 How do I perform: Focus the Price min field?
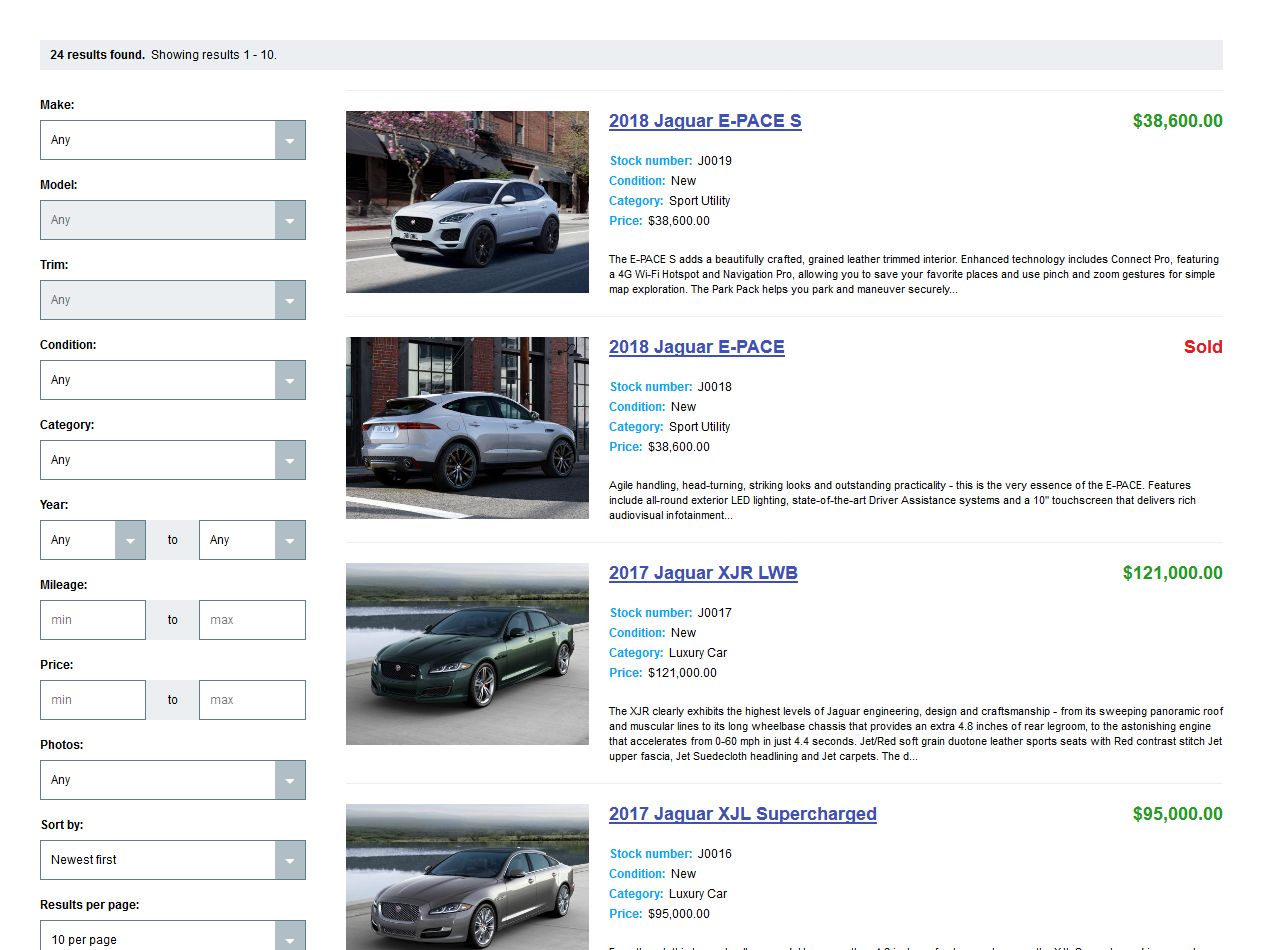(93, 700)
